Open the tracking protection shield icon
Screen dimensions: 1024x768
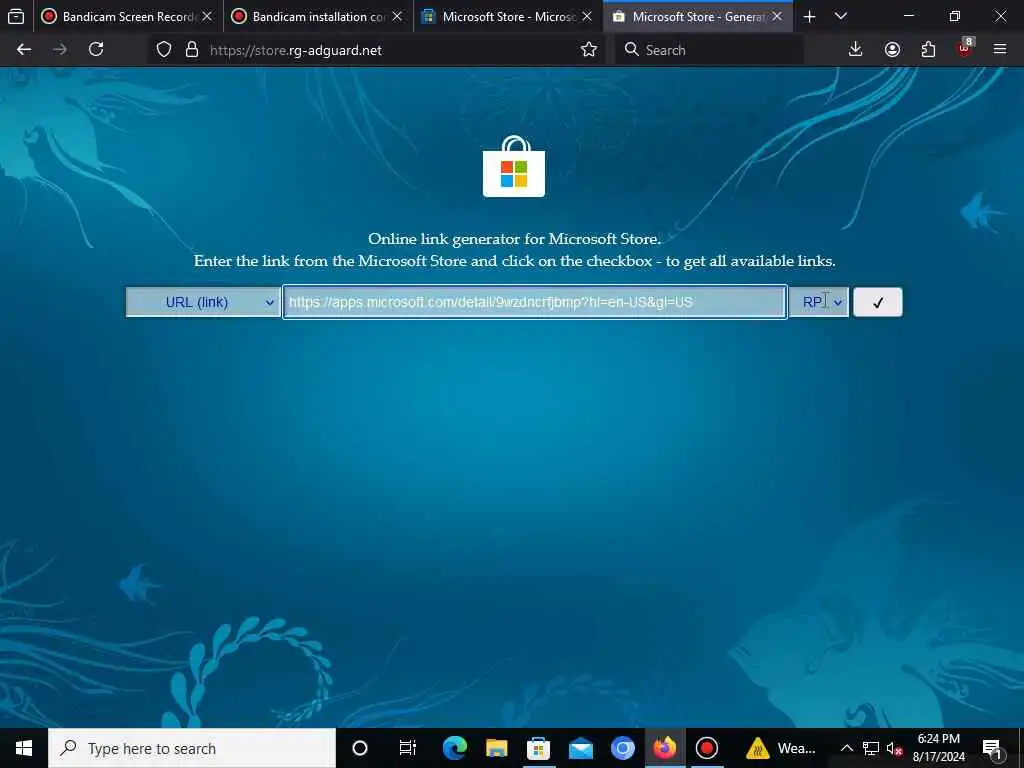164,50
